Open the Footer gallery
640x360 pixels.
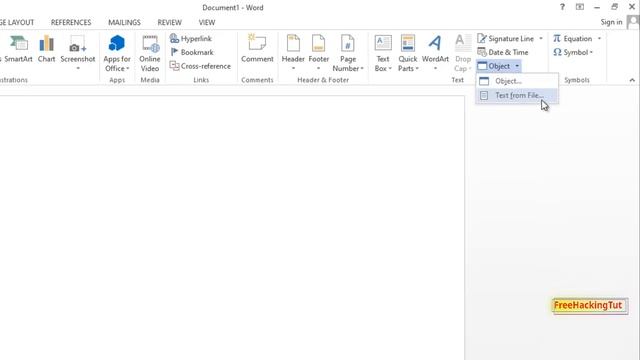[318, 53]
